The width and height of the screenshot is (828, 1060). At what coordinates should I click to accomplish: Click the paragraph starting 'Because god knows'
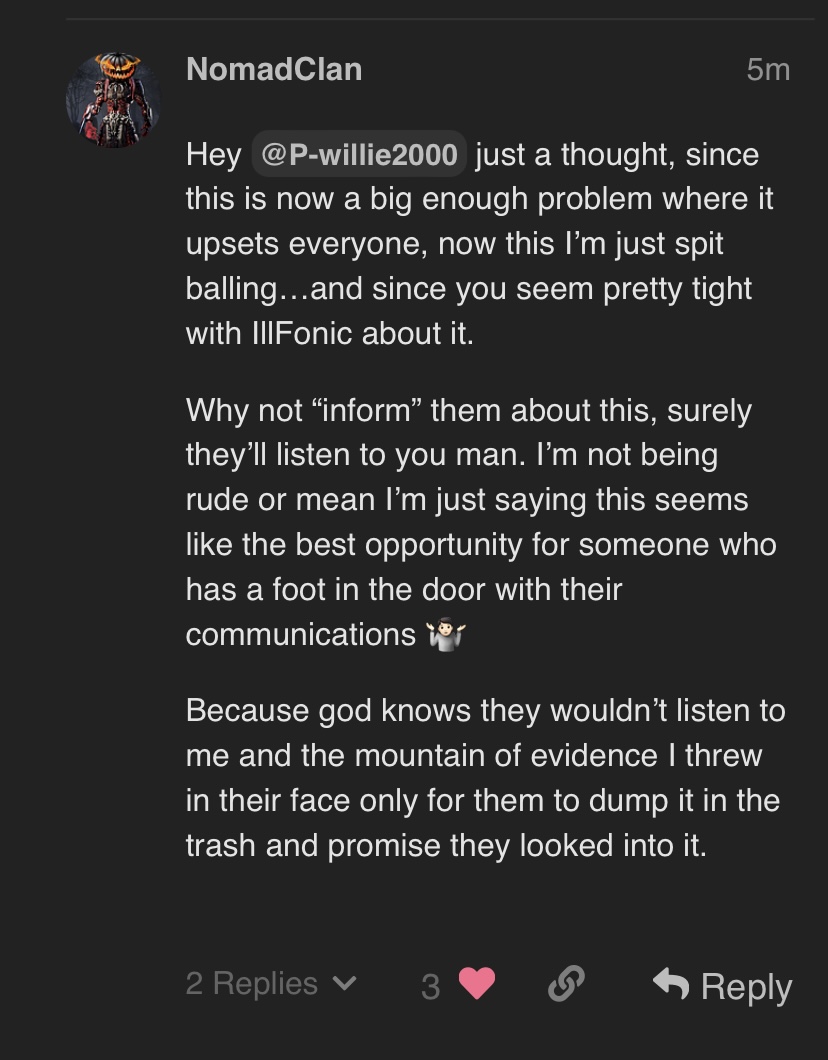pyautogui.click(x=485, y=778)
